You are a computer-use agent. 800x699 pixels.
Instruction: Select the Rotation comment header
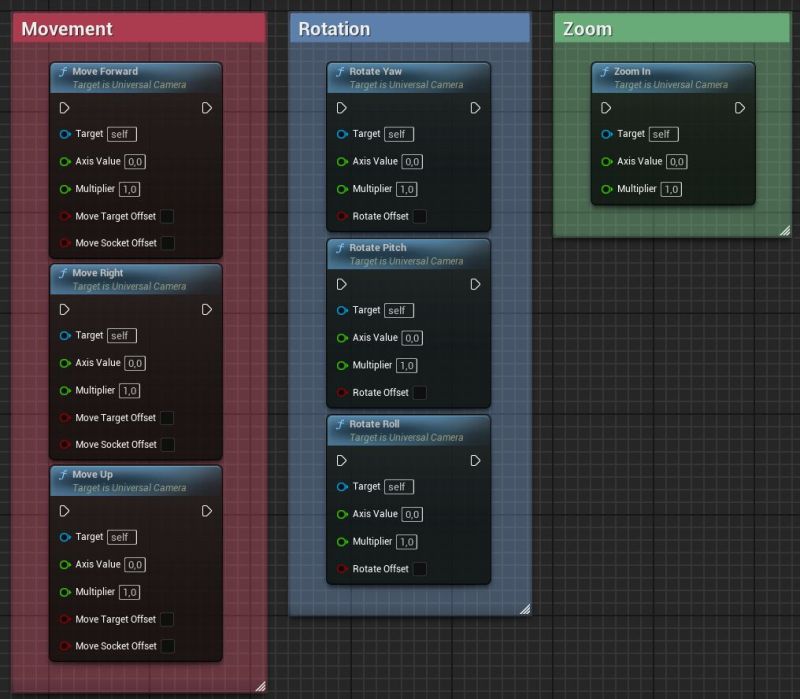(x=333, y=29)
